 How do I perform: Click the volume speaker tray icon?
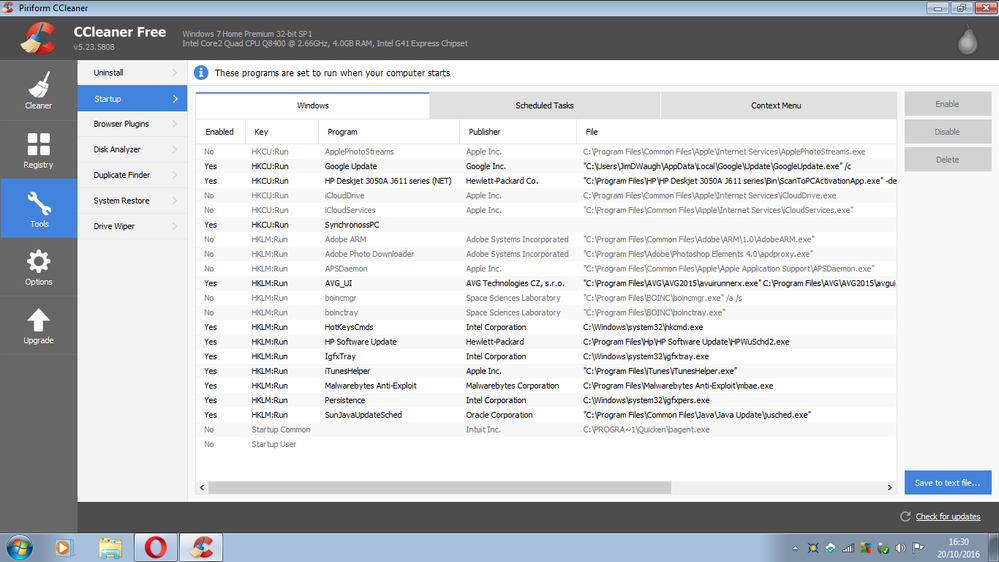point(900,548)
